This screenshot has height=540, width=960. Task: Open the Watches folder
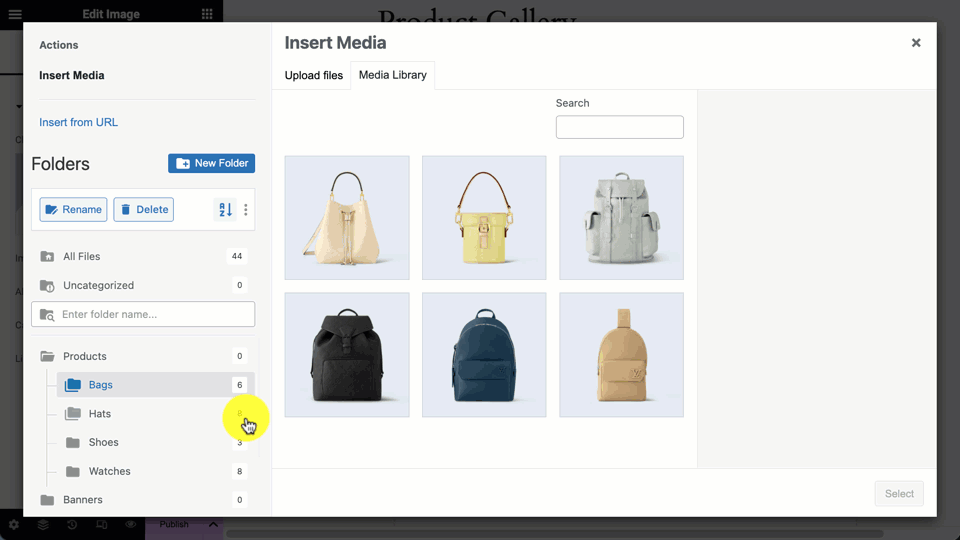click(109, 471)
